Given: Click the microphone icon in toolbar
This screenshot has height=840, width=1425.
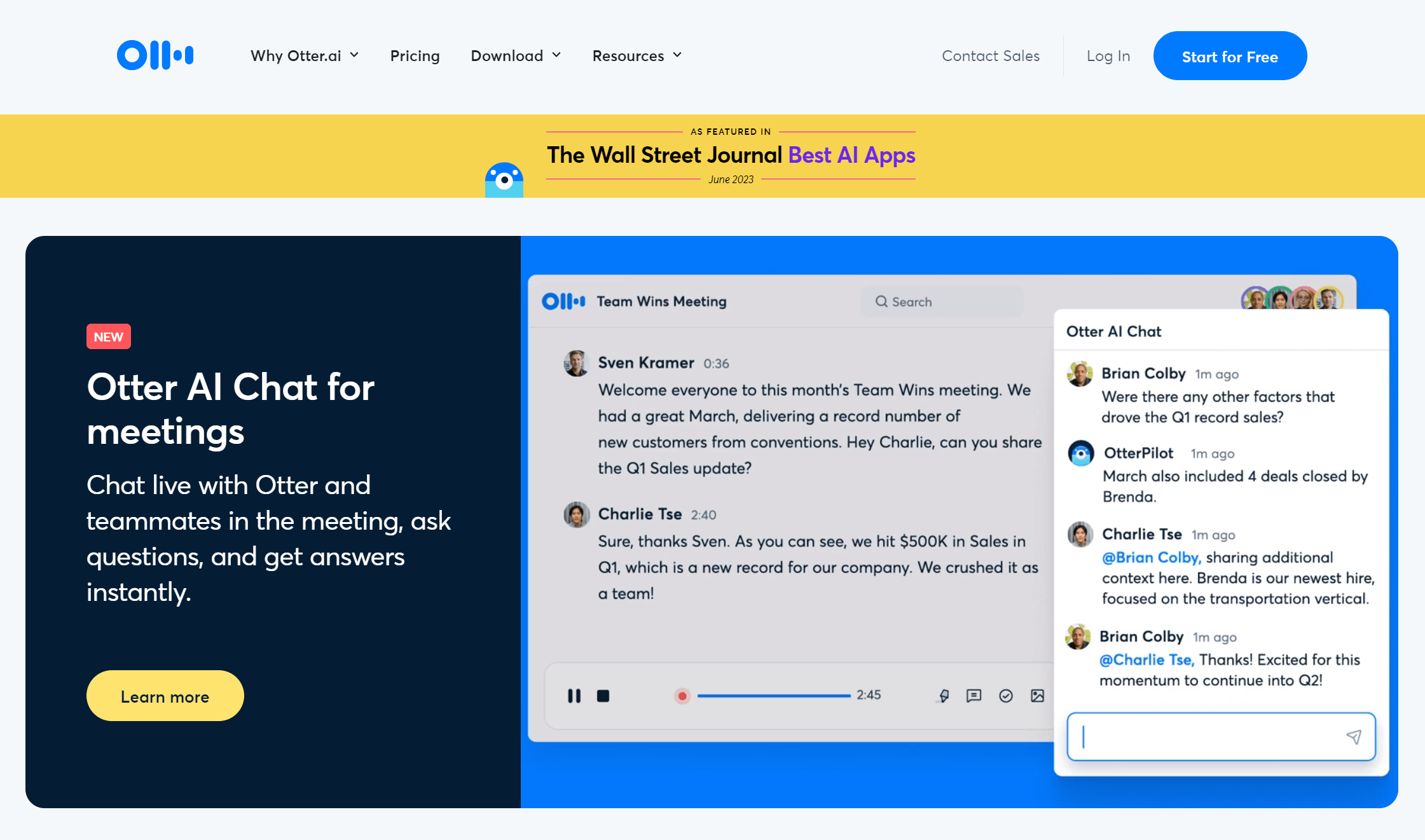Looking at the screenshot, I should point(941,696).
